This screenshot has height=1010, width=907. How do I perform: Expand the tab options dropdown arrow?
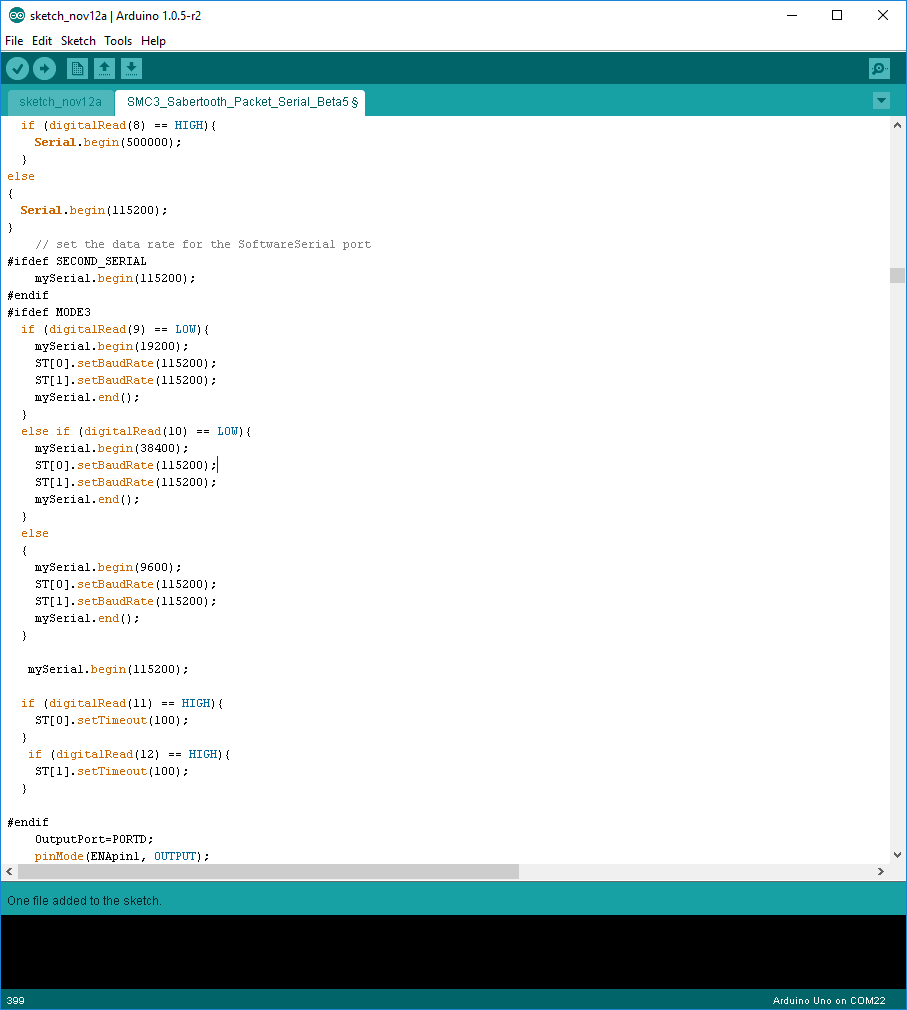tap(880, 100)
